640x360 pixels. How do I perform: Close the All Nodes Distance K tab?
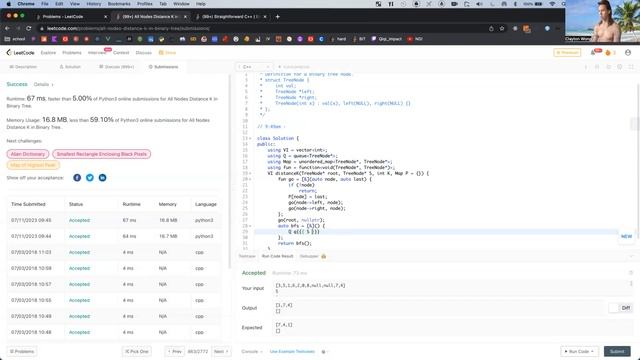[x=185, y=17]
